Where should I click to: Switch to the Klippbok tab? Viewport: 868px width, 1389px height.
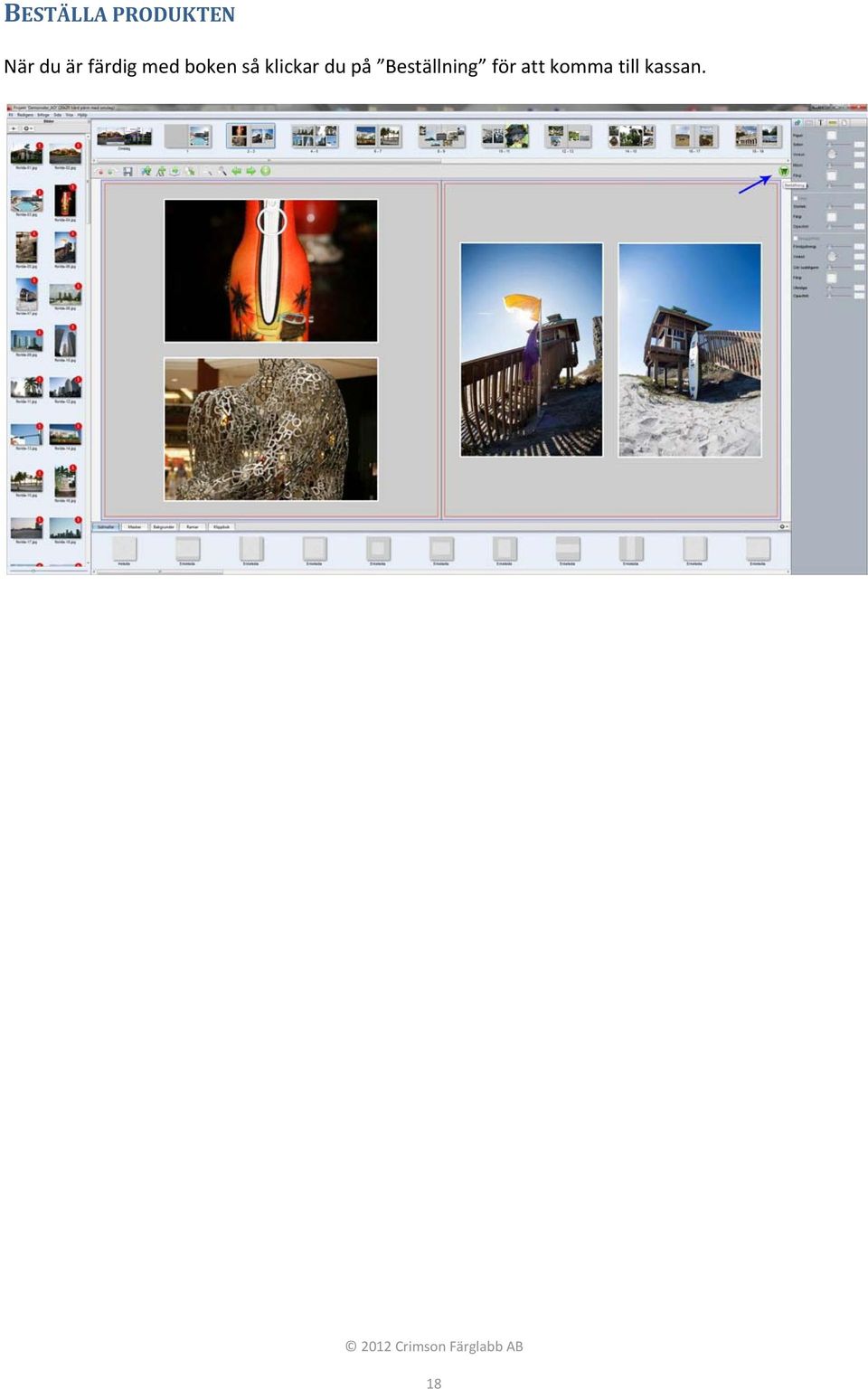click(222, 526)
